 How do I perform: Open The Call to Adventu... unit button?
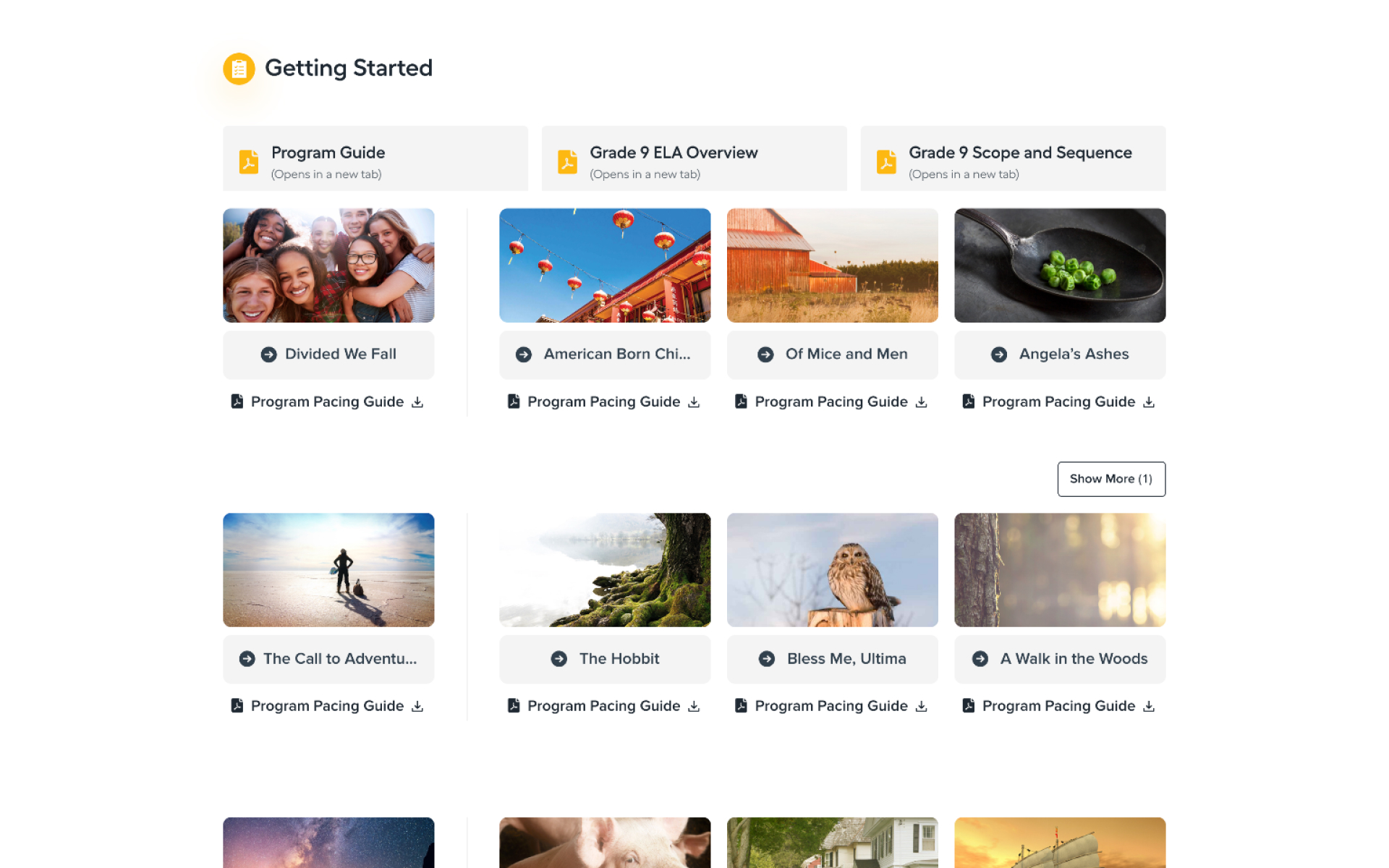[x=328, y=660]
